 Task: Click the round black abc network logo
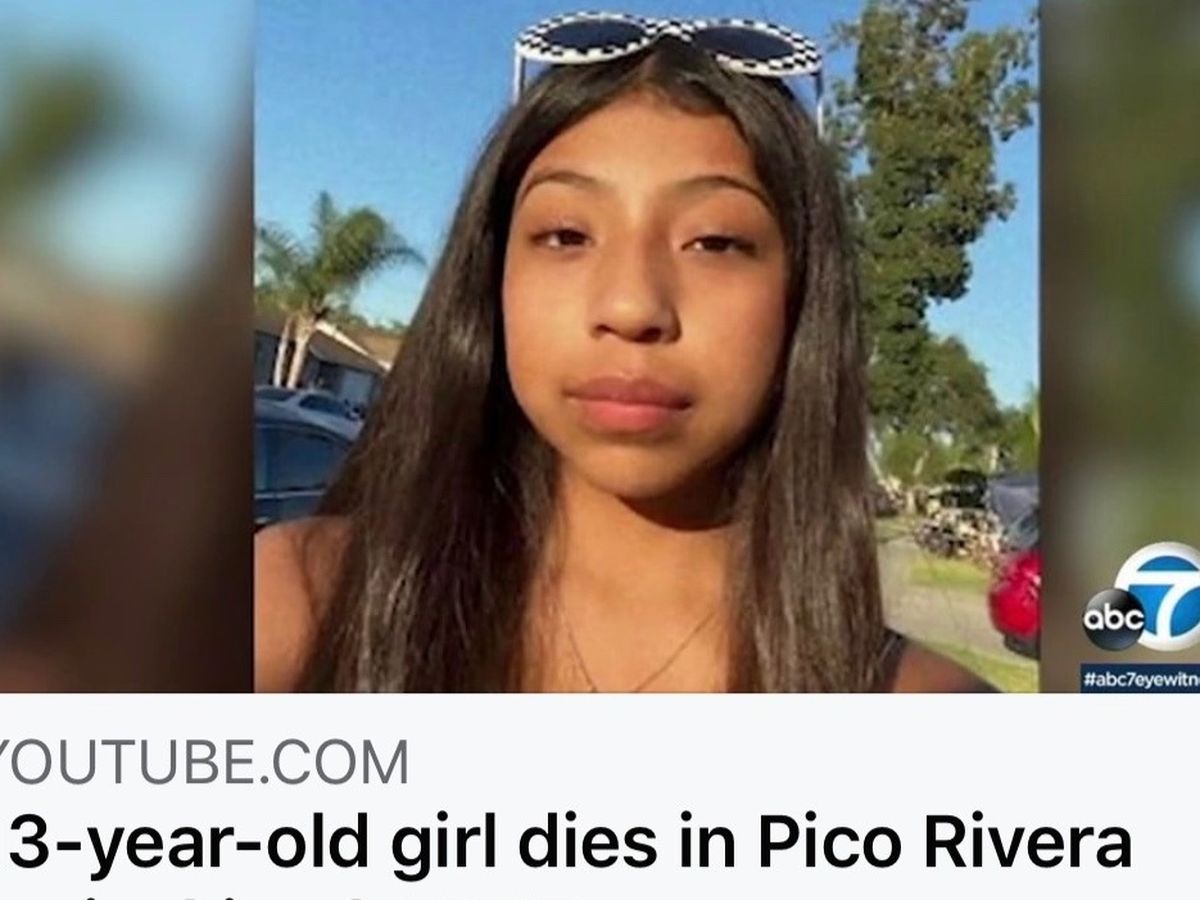pos(1115,619)
